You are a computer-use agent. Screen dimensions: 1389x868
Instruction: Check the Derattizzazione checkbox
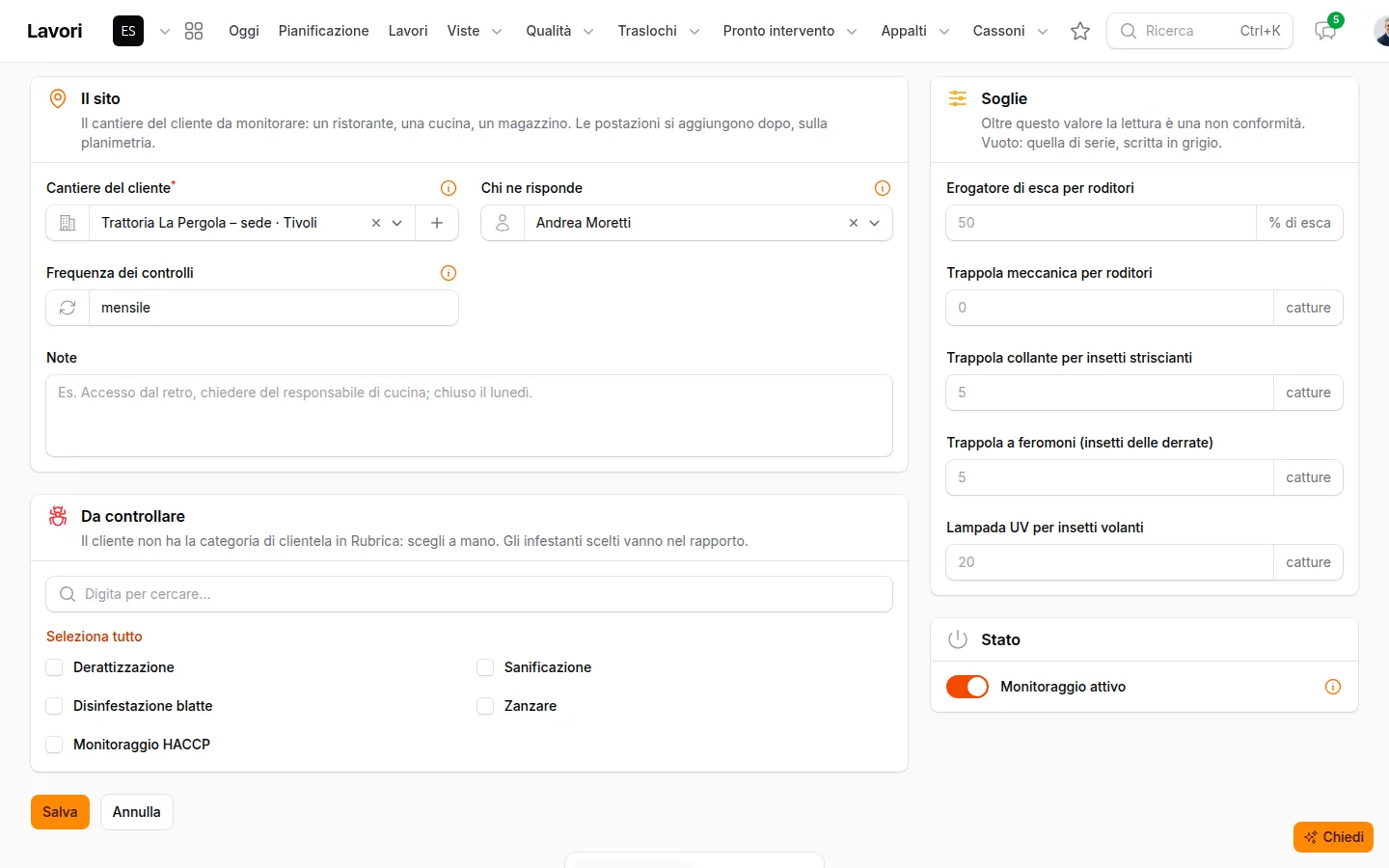[55, 667]
